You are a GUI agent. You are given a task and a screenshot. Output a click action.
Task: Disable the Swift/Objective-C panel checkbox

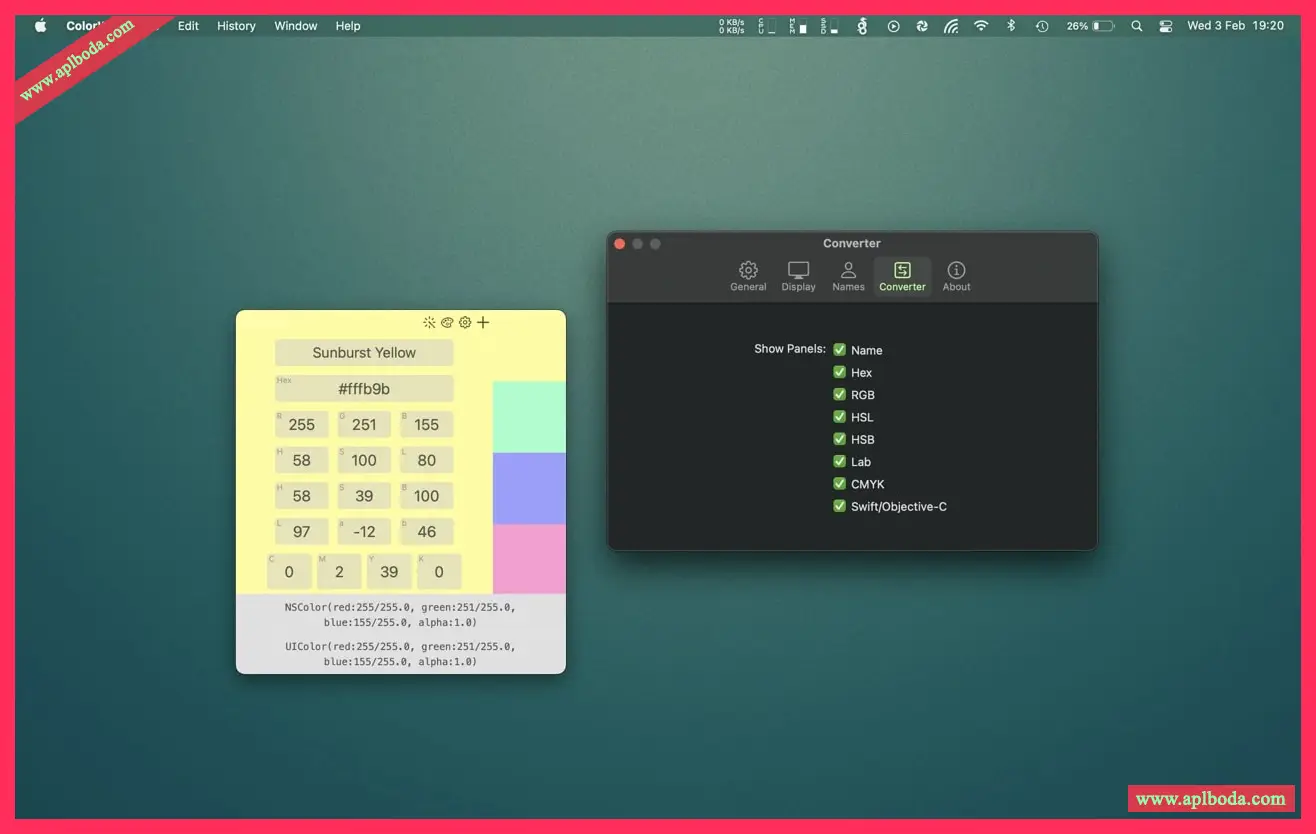coord(840,506)
